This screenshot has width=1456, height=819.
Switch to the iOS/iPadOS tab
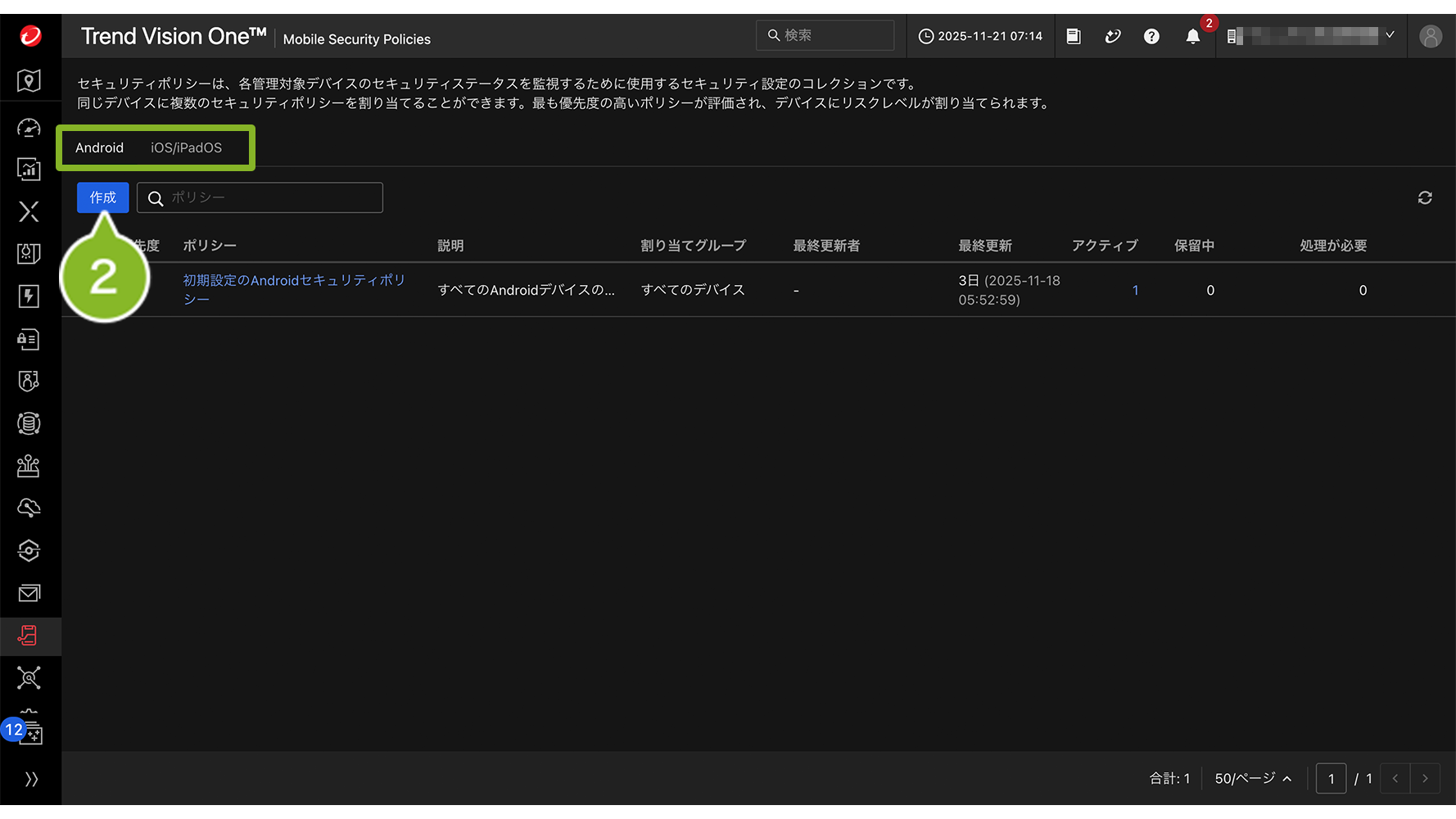tap(186, 147)
